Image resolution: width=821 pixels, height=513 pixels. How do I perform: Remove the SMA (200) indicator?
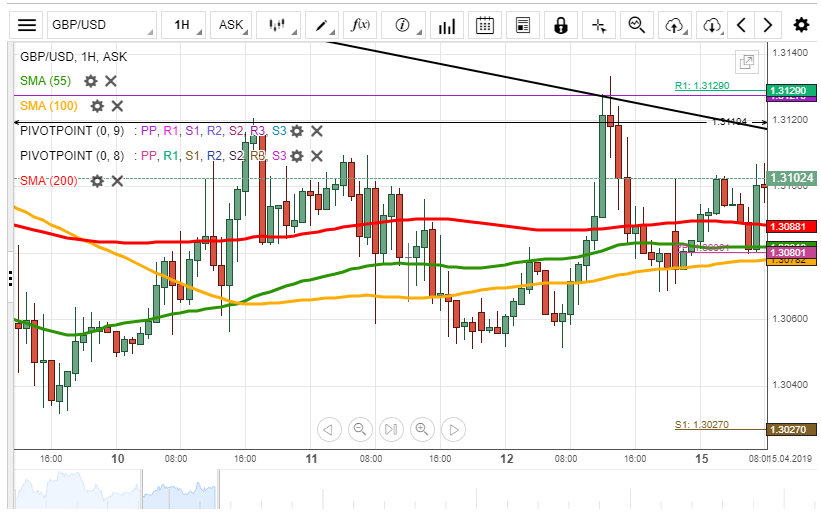(117, 181)
